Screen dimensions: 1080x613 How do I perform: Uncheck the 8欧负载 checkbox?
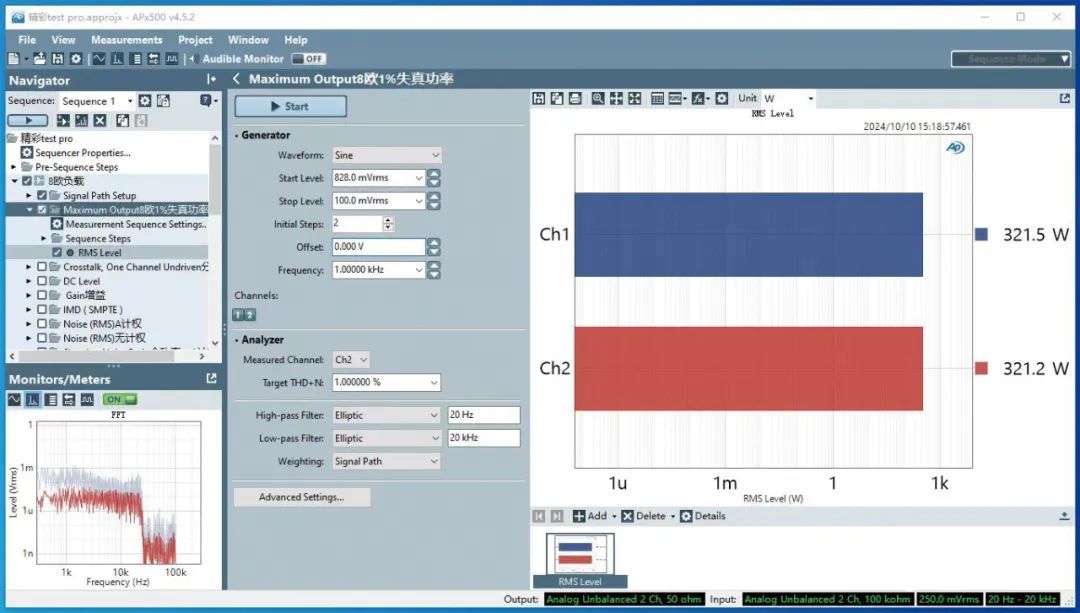(x=27, y=181)
